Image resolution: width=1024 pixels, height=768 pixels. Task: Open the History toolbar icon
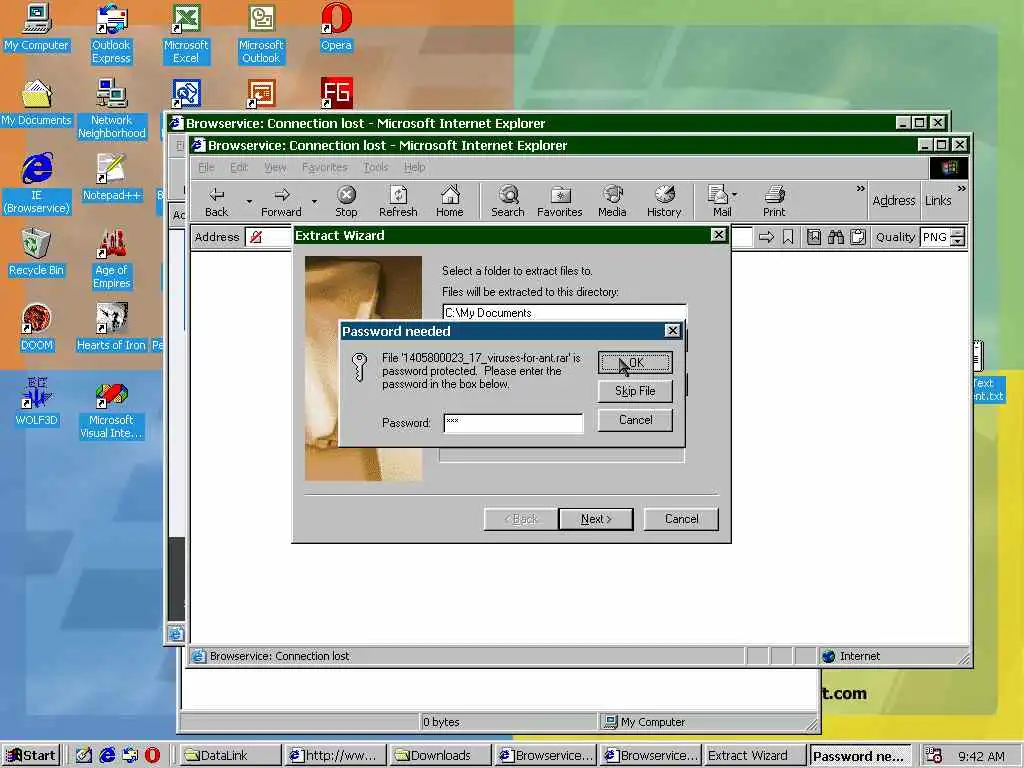tap(664, 201)
